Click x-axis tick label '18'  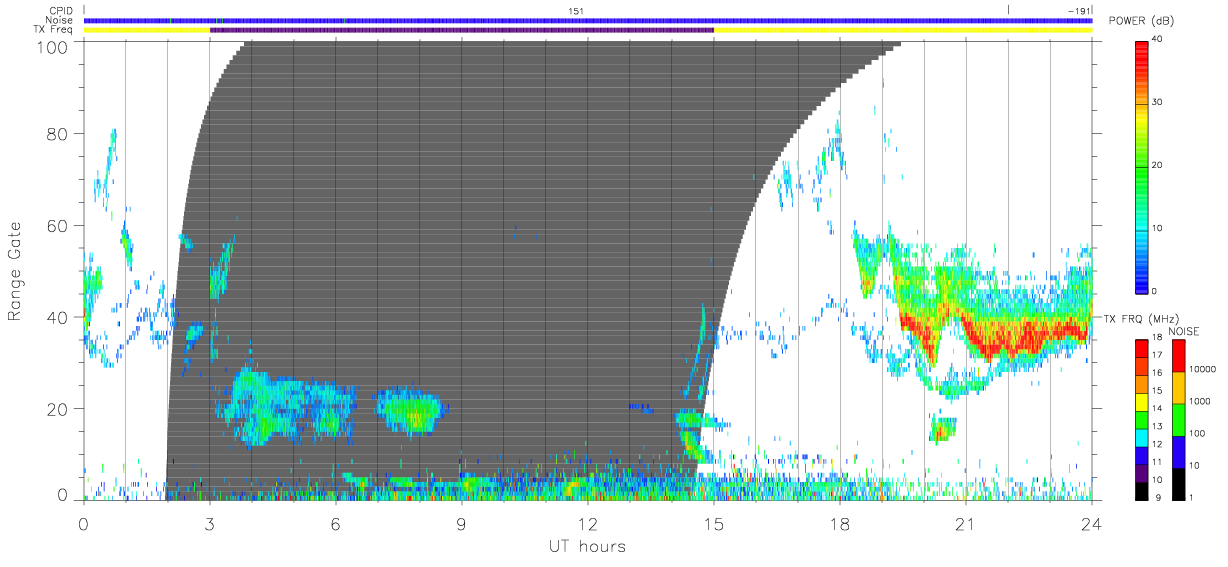click(x=840, y=523)
